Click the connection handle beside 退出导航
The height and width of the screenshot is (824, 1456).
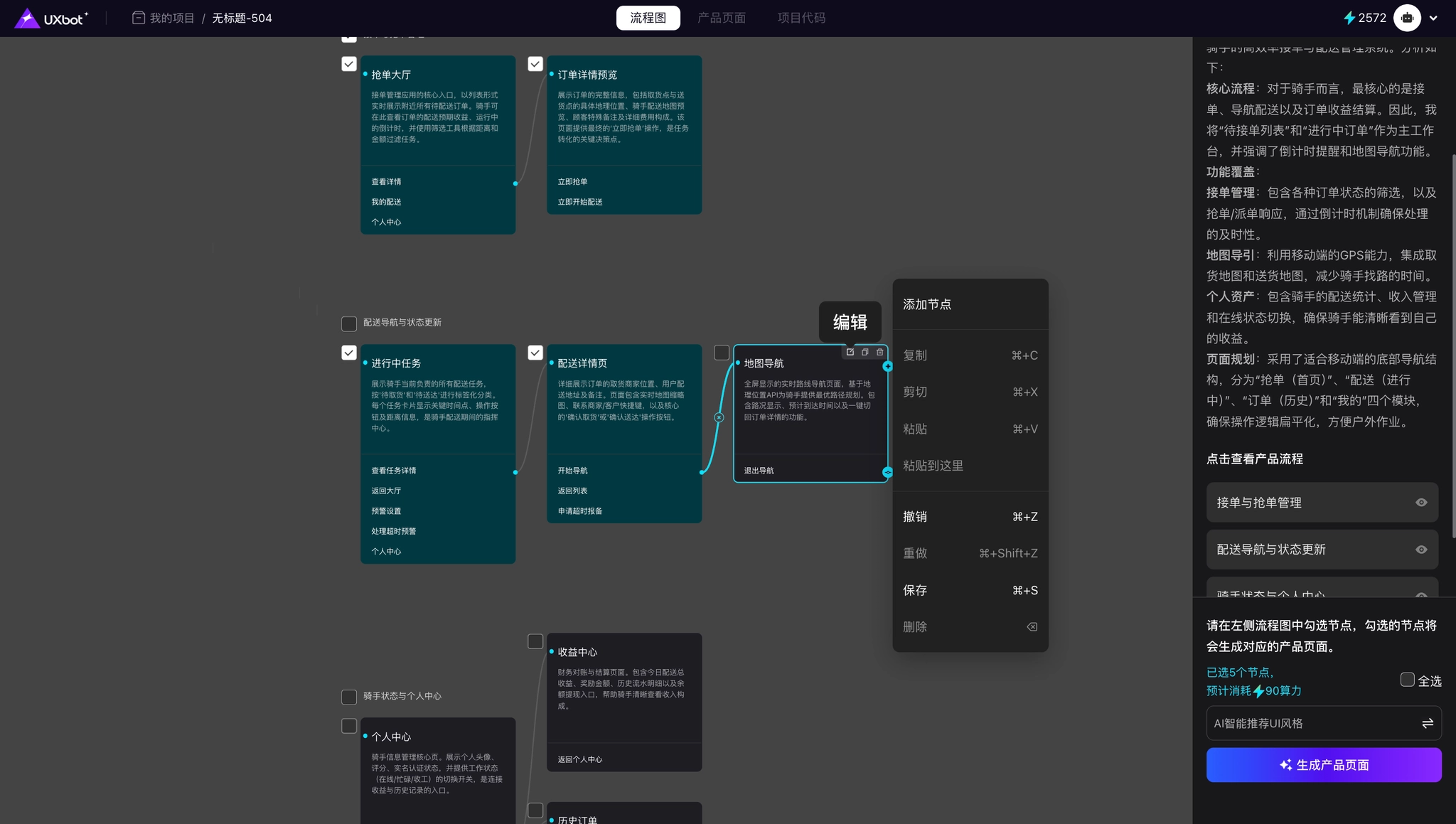coord(887,472)
